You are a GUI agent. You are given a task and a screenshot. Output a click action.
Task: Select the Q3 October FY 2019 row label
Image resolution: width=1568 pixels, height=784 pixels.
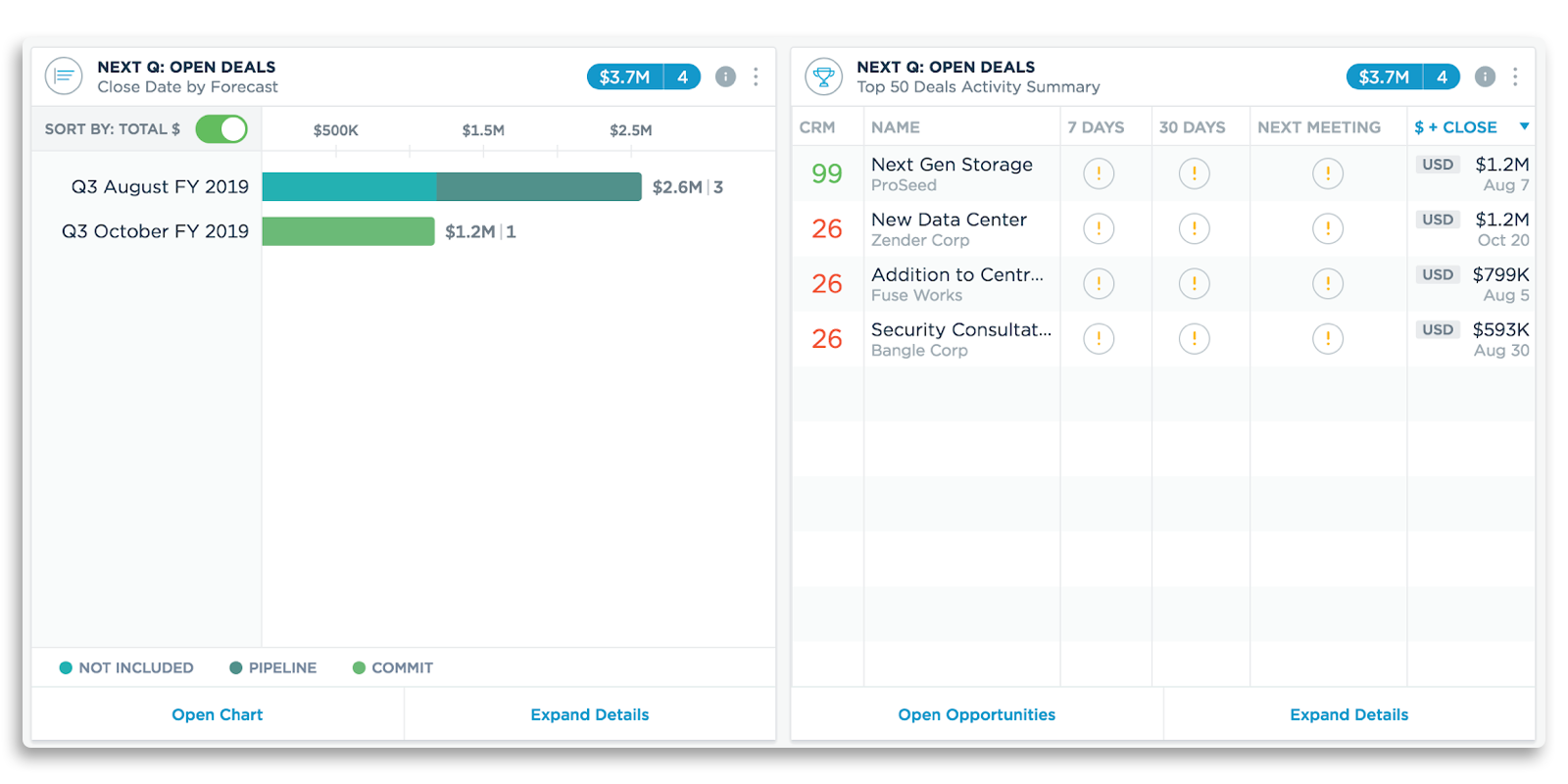coord(155,231)
